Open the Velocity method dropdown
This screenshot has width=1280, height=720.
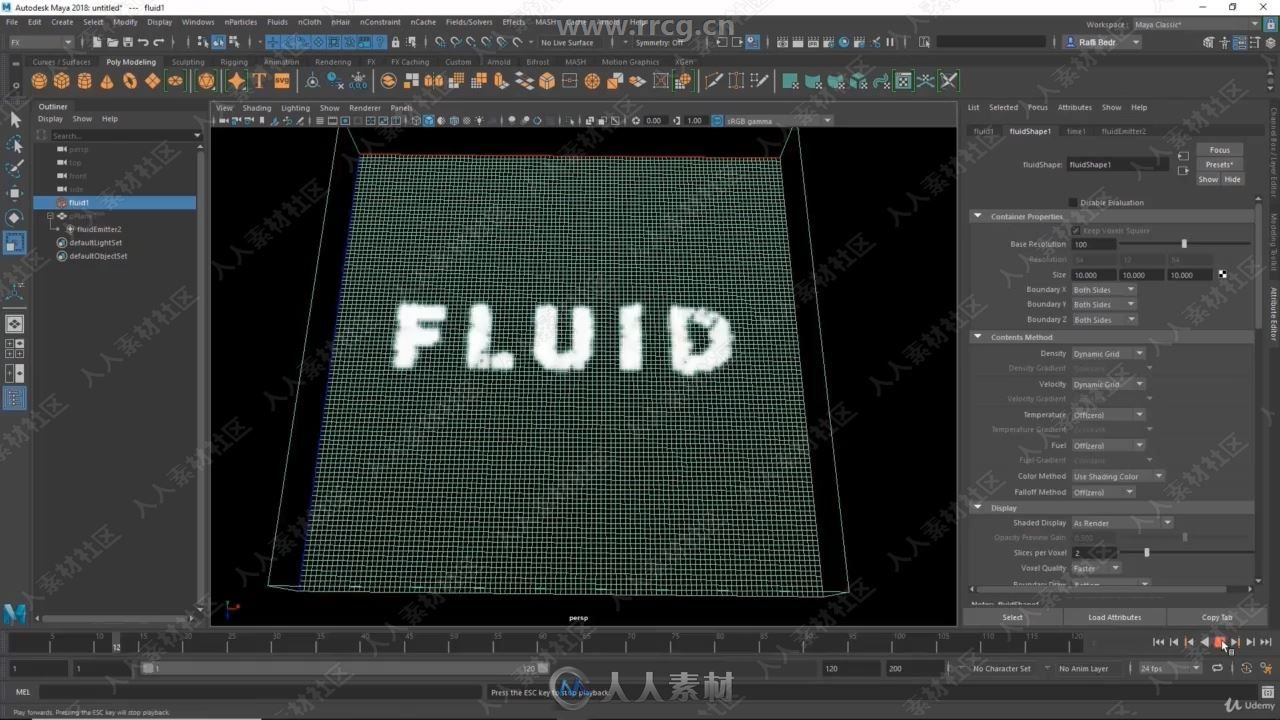1108,384
